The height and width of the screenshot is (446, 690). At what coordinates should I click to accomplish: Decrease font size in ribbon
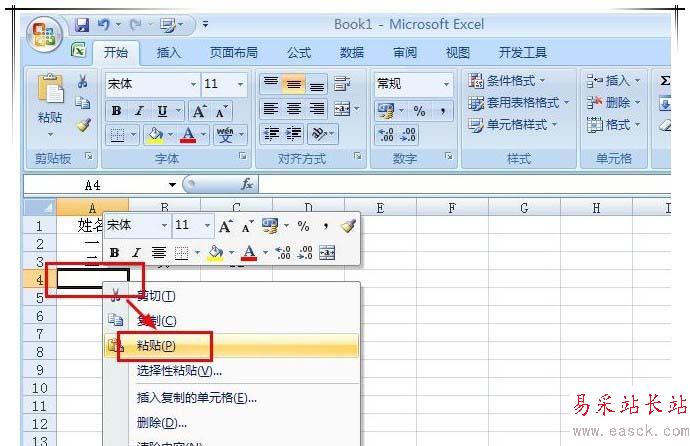pyautogui.click(x=221, y=111)
